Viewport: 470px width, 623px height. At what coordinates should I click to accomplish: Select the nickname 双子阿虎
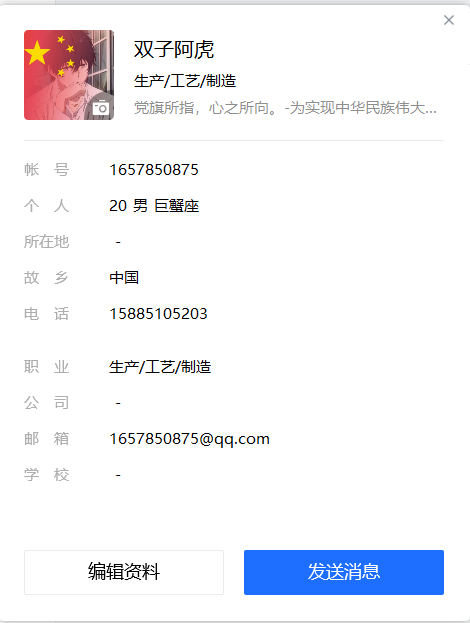pos(174,50)
